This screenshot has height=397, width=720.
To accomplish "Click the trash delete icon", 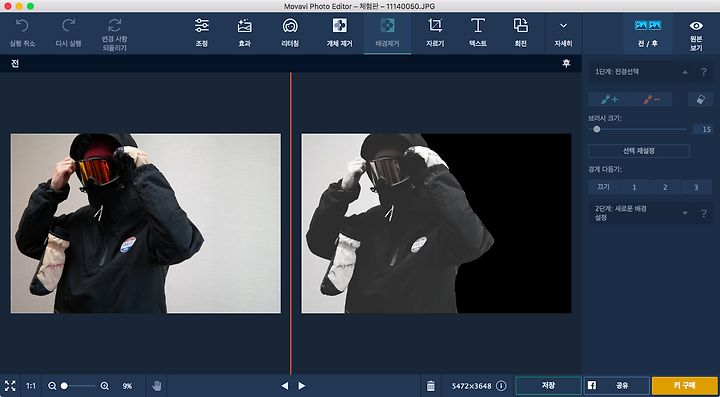I will coord(431,386).
